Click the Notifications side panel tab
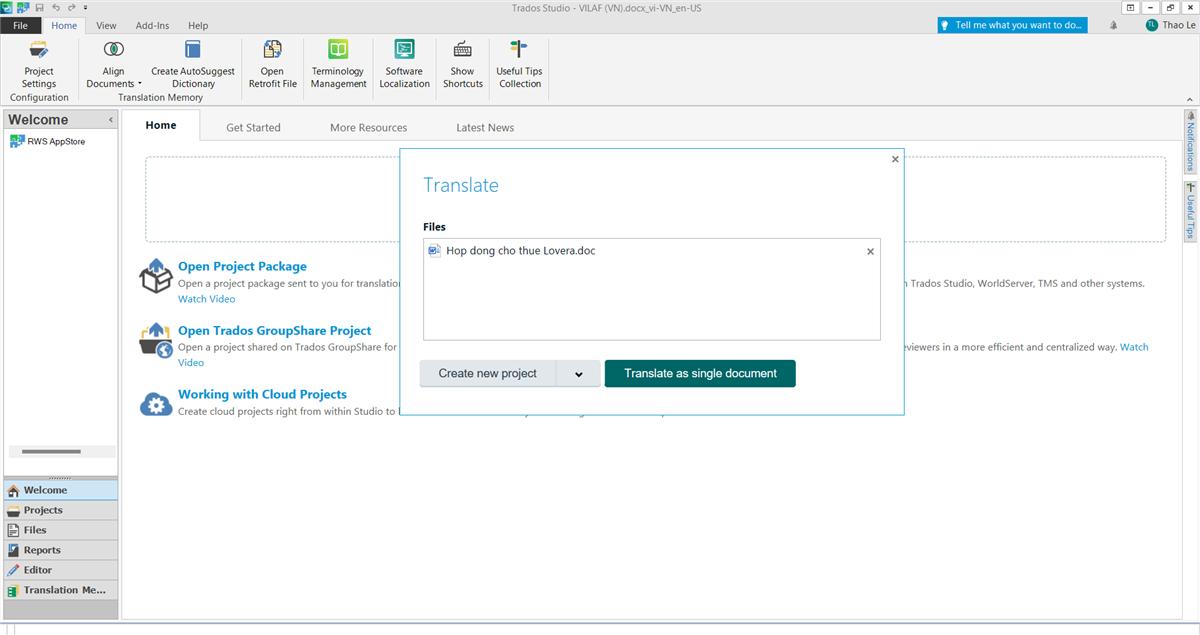The height and width of the screenshot is (635, 1200). click(1190, 141)
